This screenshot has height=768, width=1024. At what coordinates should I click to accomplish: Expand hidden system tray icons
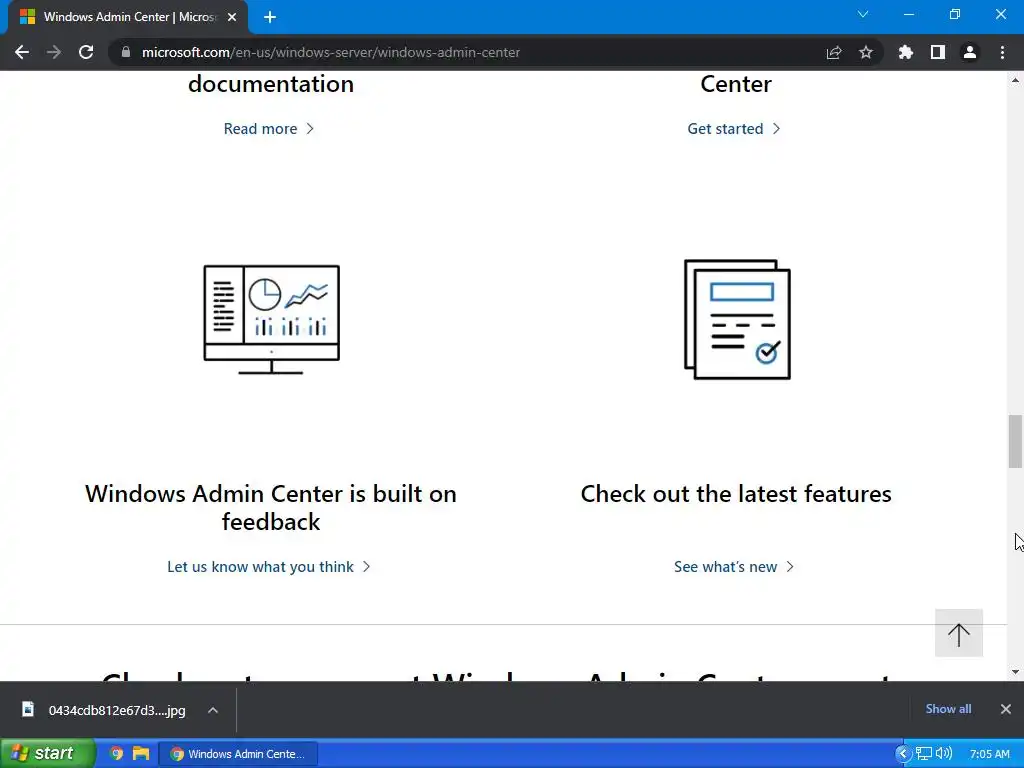[903, 754]
